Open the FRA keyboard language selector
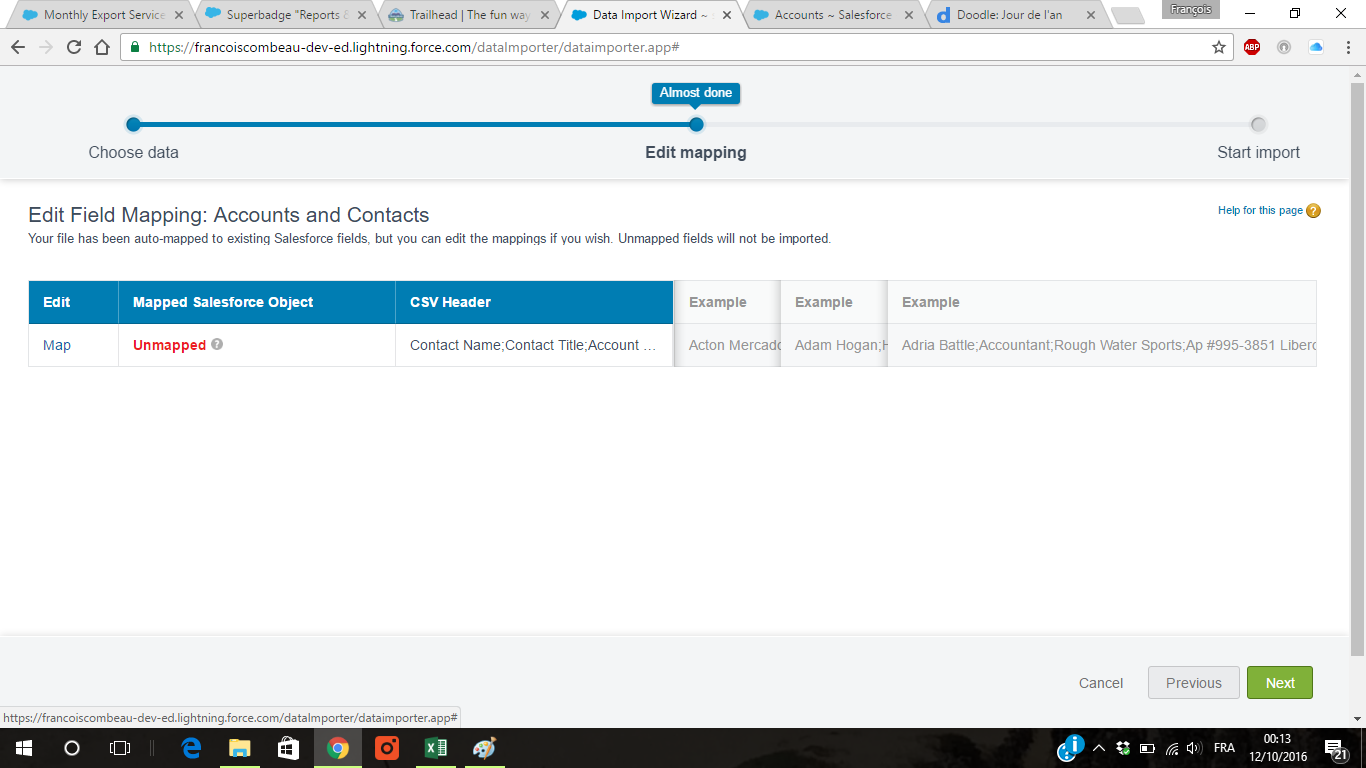 [1224, 748]
